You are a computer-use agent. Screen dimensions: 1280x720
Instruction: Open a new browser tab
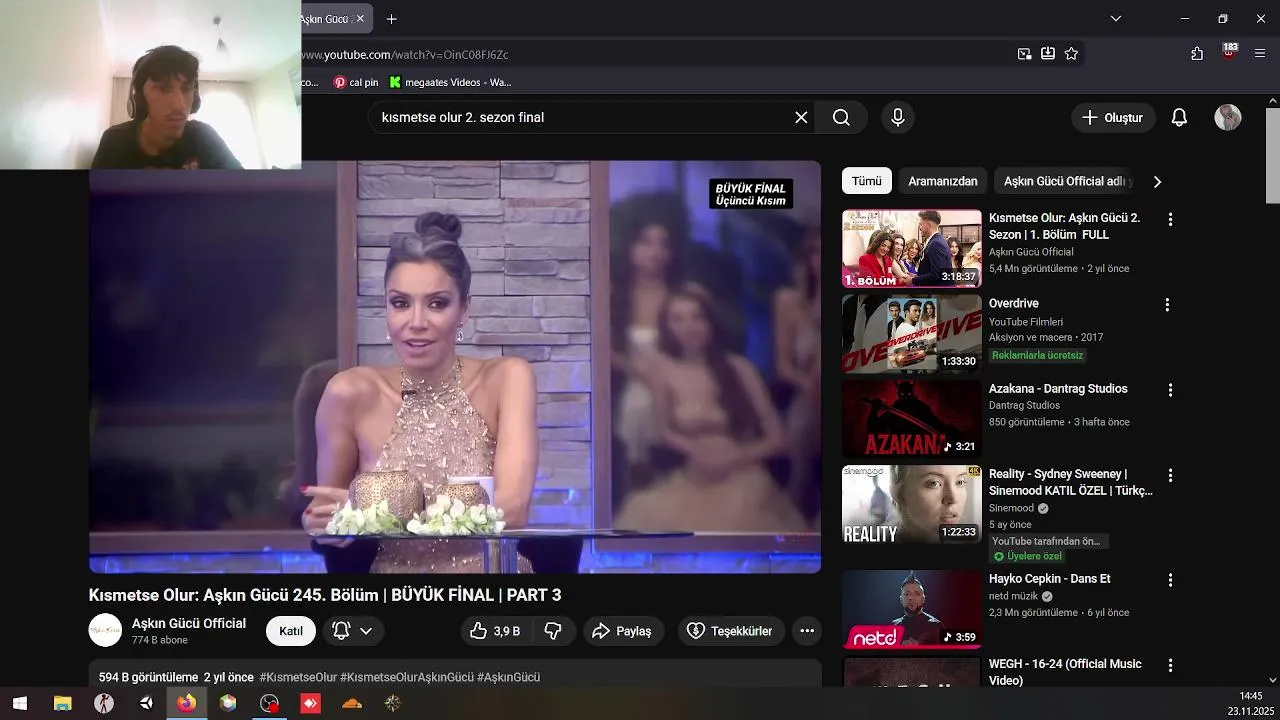(x=392, y=19)
